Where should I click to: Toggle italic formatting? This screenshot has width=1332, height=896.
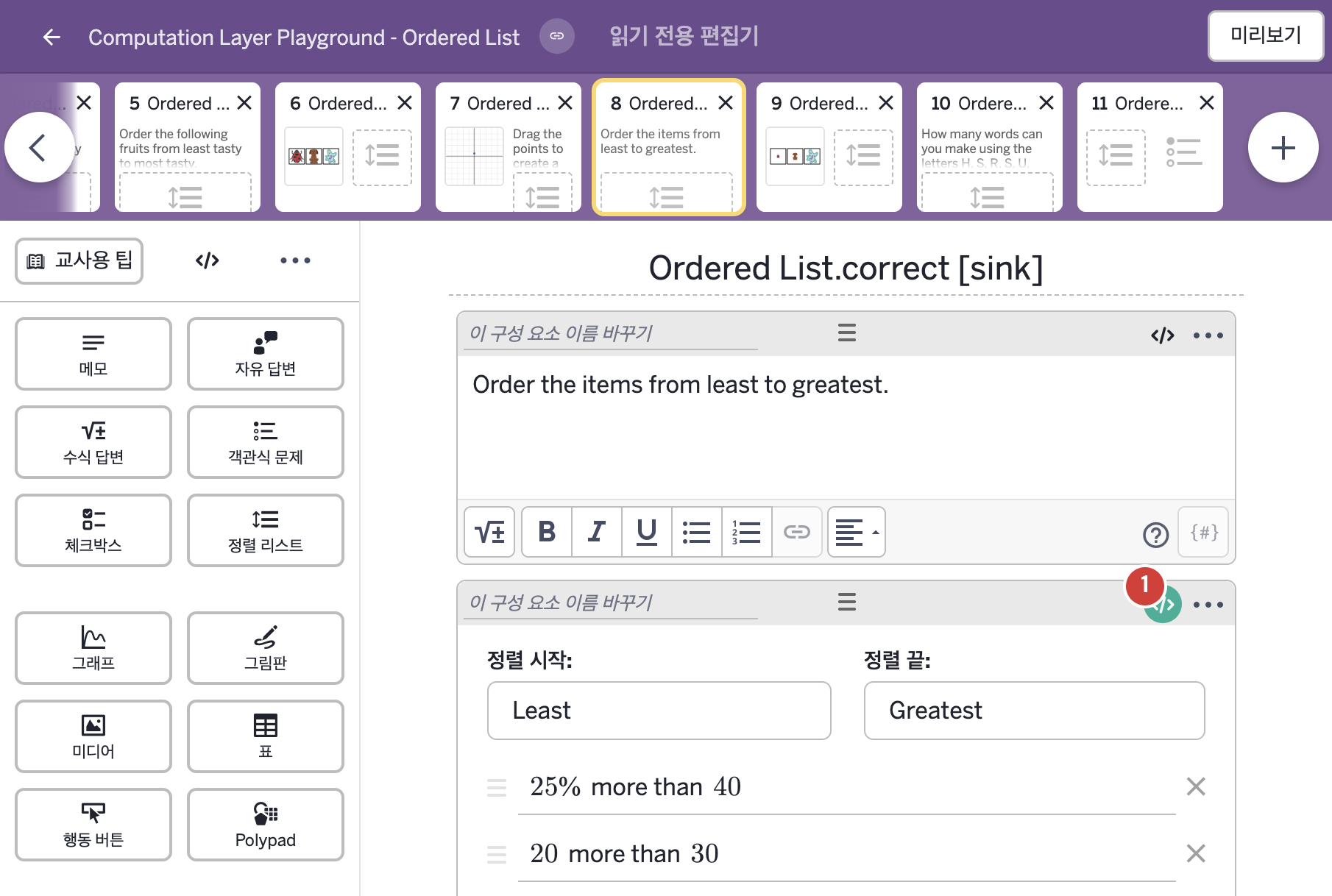tap(597, 532)
